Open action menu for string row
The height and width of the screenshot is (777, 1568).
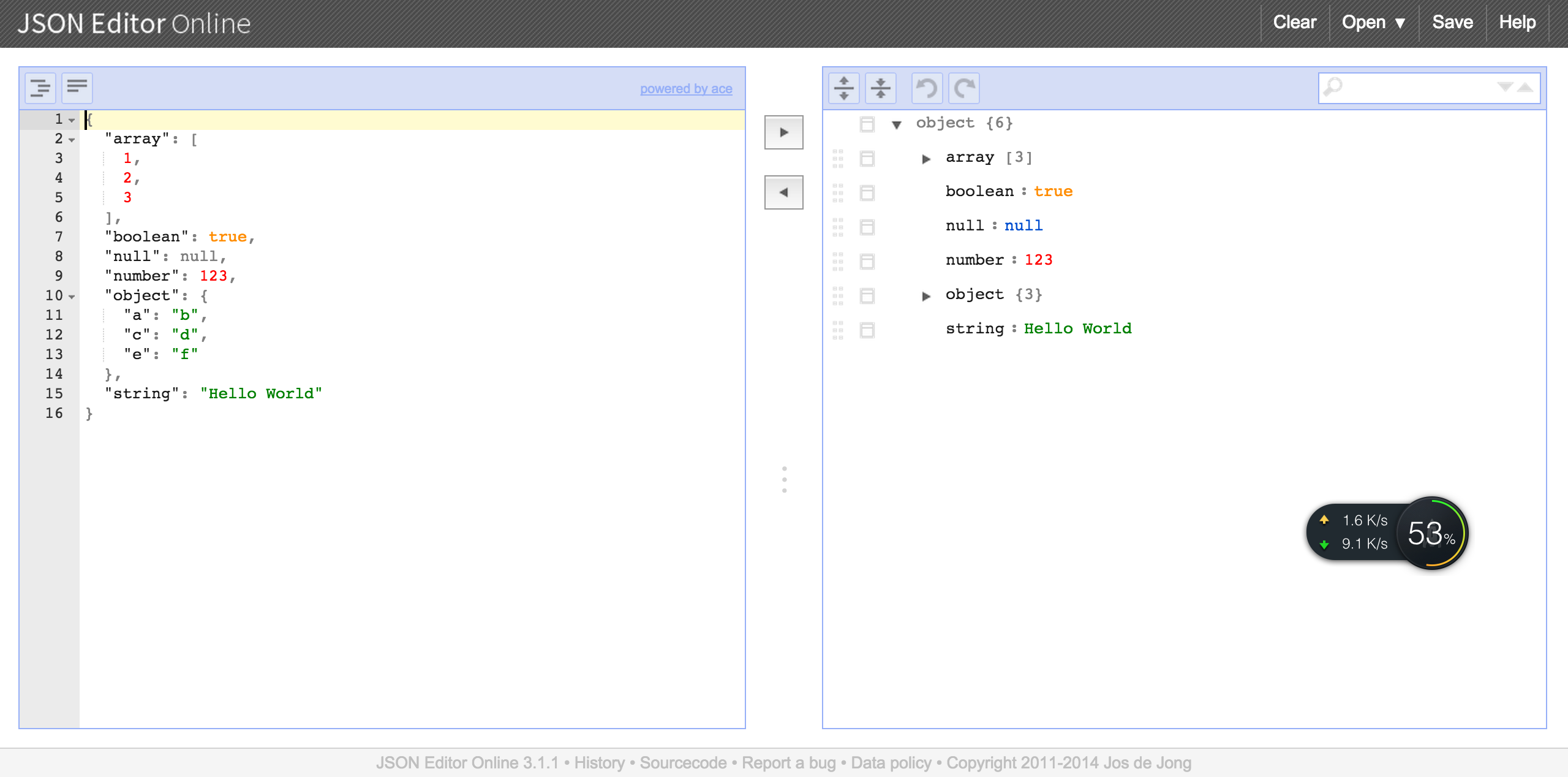pos(867,330)
